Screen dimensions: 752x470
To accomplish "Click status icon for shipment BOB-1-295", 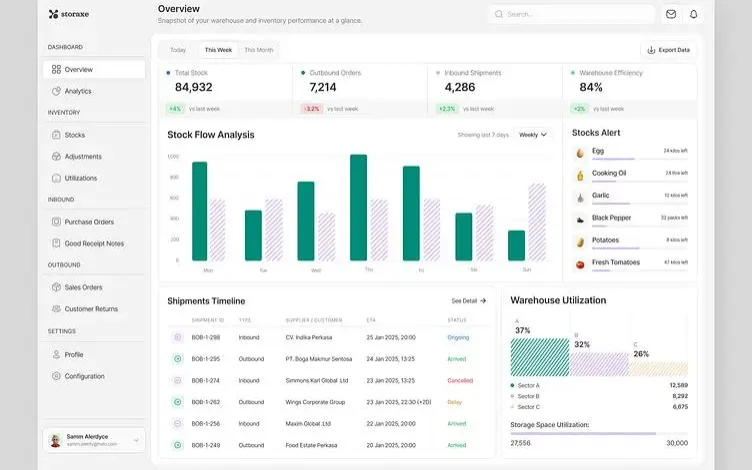I will [177, 359].
